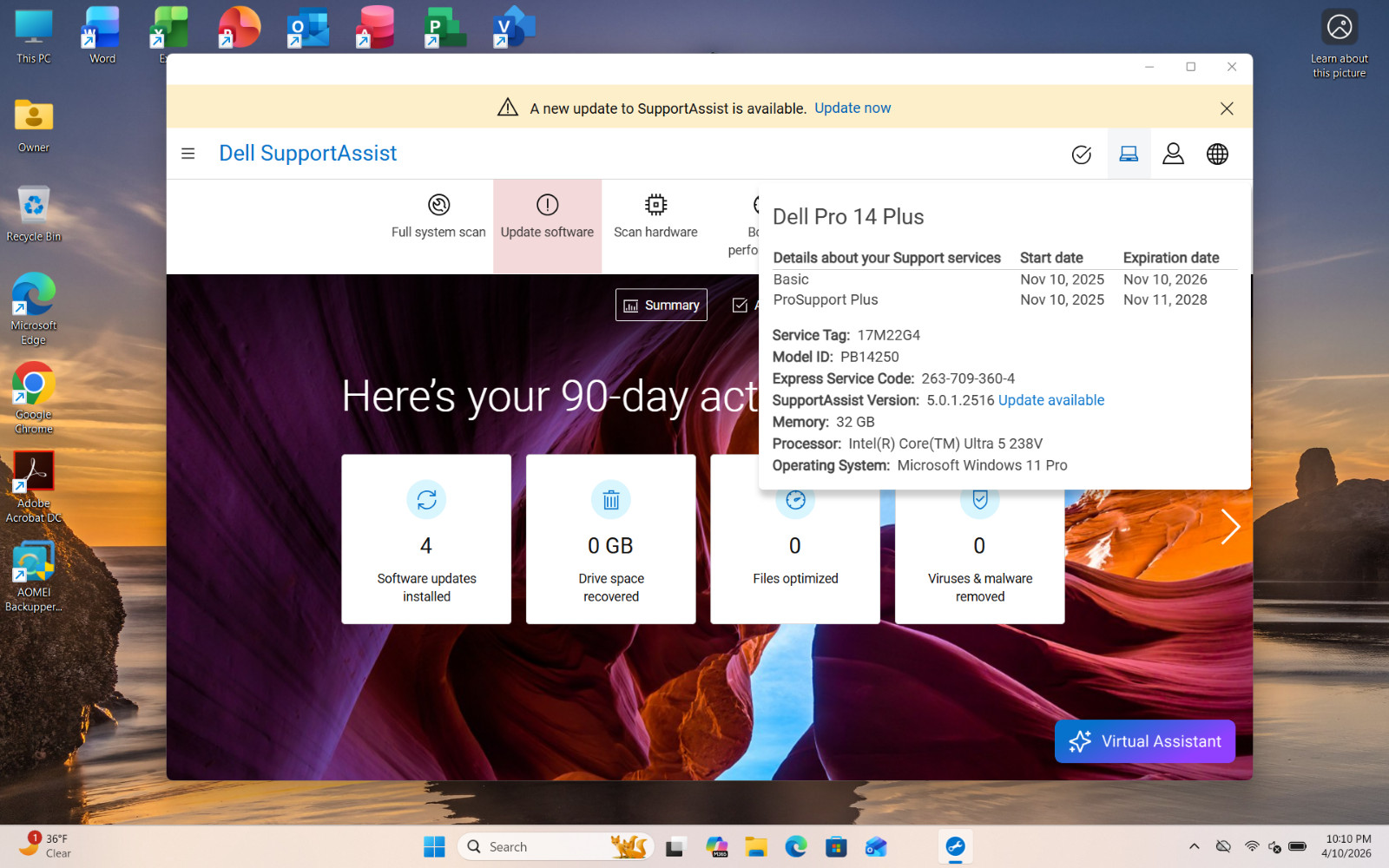Open the Outlook taskbar icon

[876, 846]
